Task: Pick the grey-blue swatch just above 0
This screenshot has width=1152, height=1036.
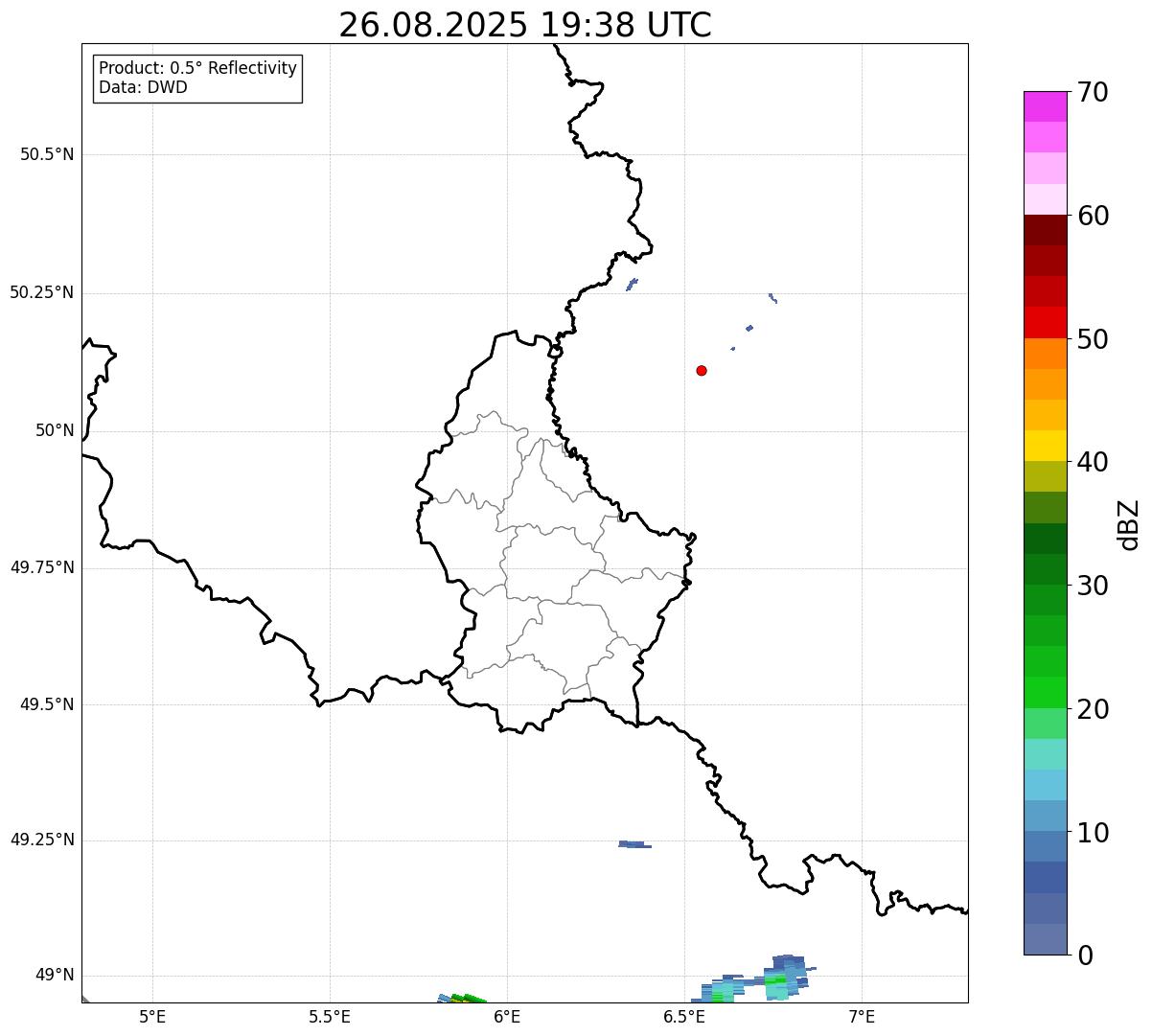Action: coord(1045,939)
